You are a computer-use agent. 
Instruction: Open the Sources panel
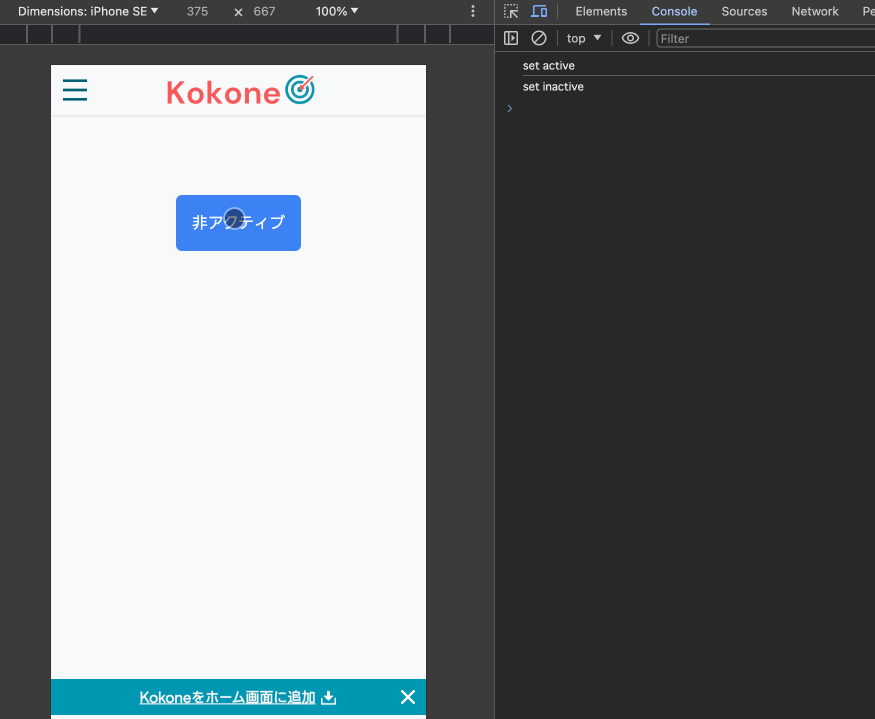744,11
